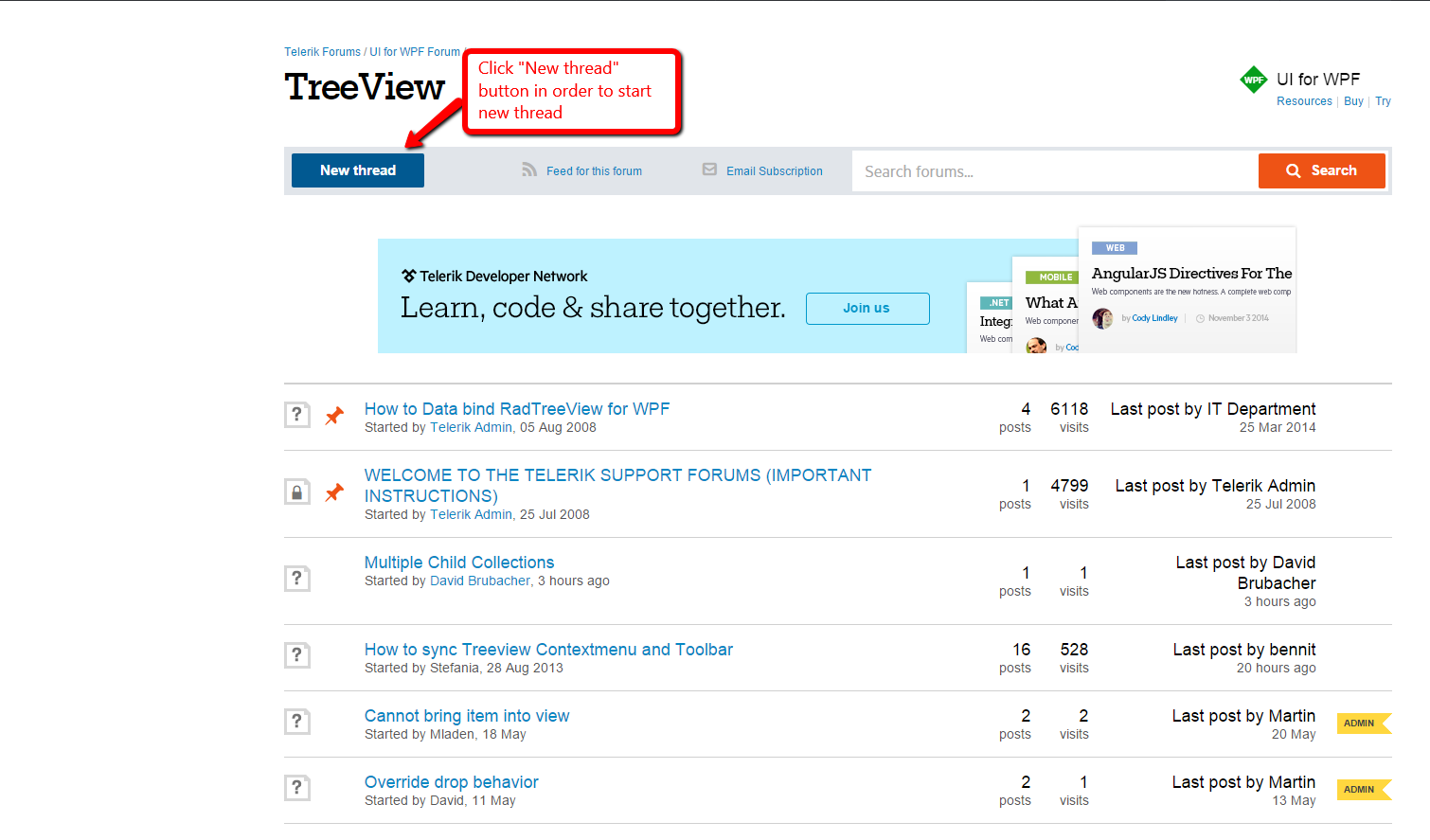Click UI for WPF product title
The height and width of the screenshot is (840, 1430).
[x=1318, y=80]
